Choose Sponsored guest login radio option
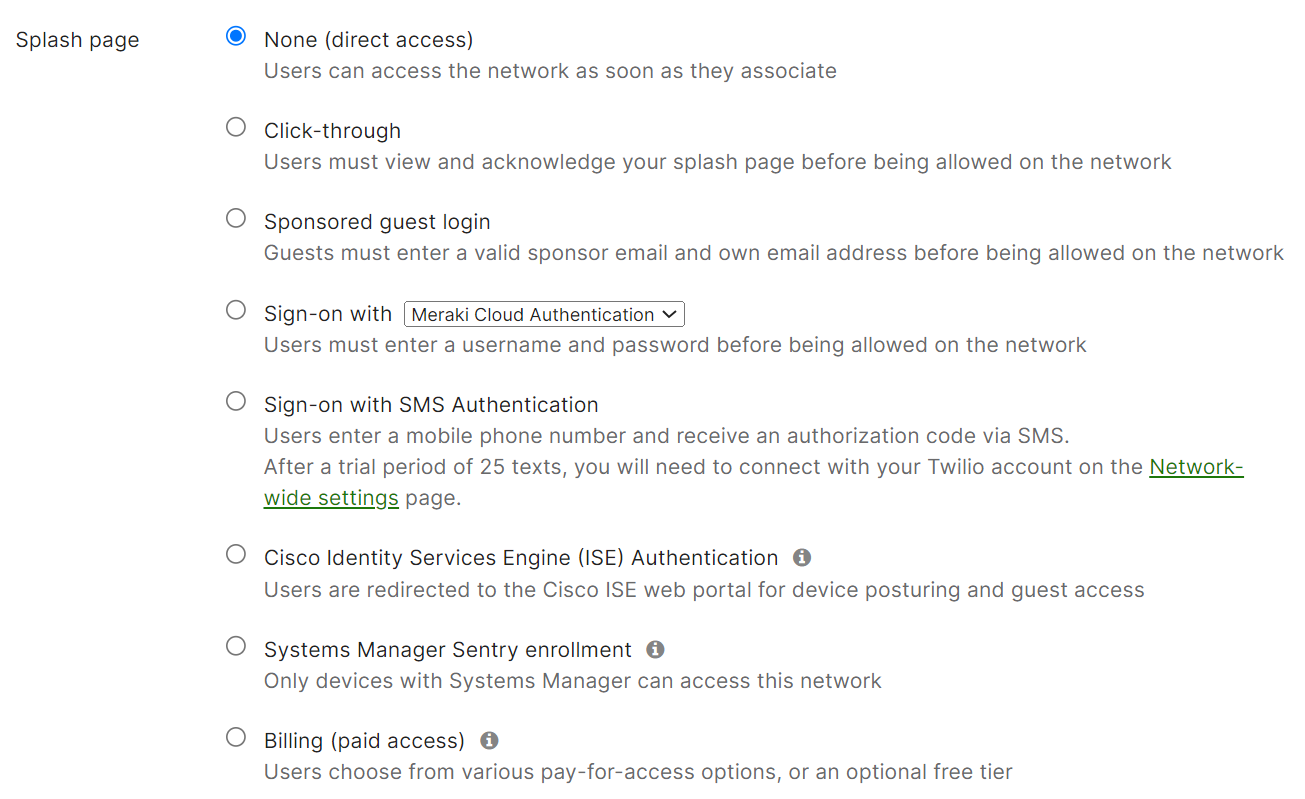This screenshot has height=799, width=1305. click(236, 218)
